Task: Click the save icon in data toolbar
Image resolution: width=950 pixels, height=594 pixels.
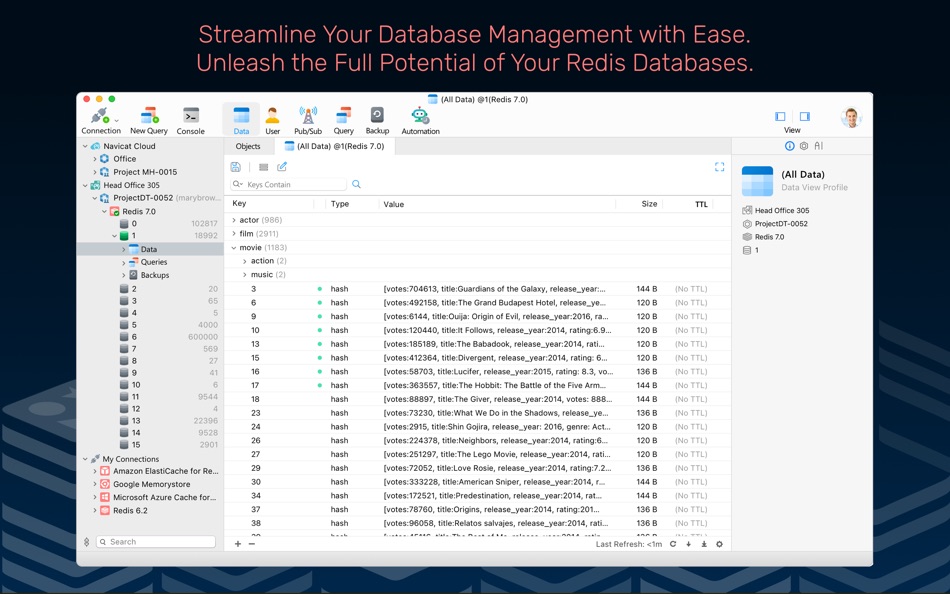Action: coord(236,167)
